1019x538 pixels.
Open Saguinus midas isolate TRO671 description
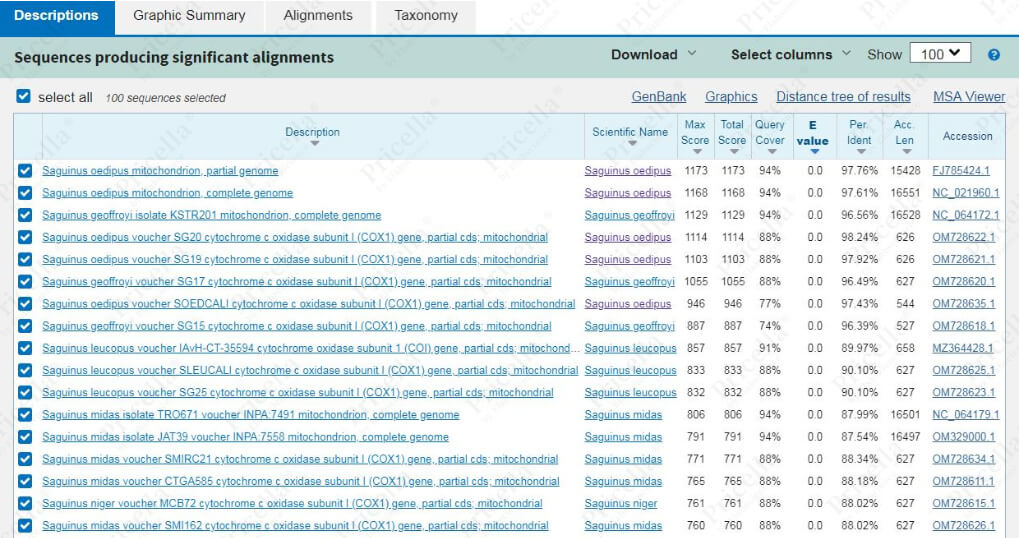tap(251, 415)
